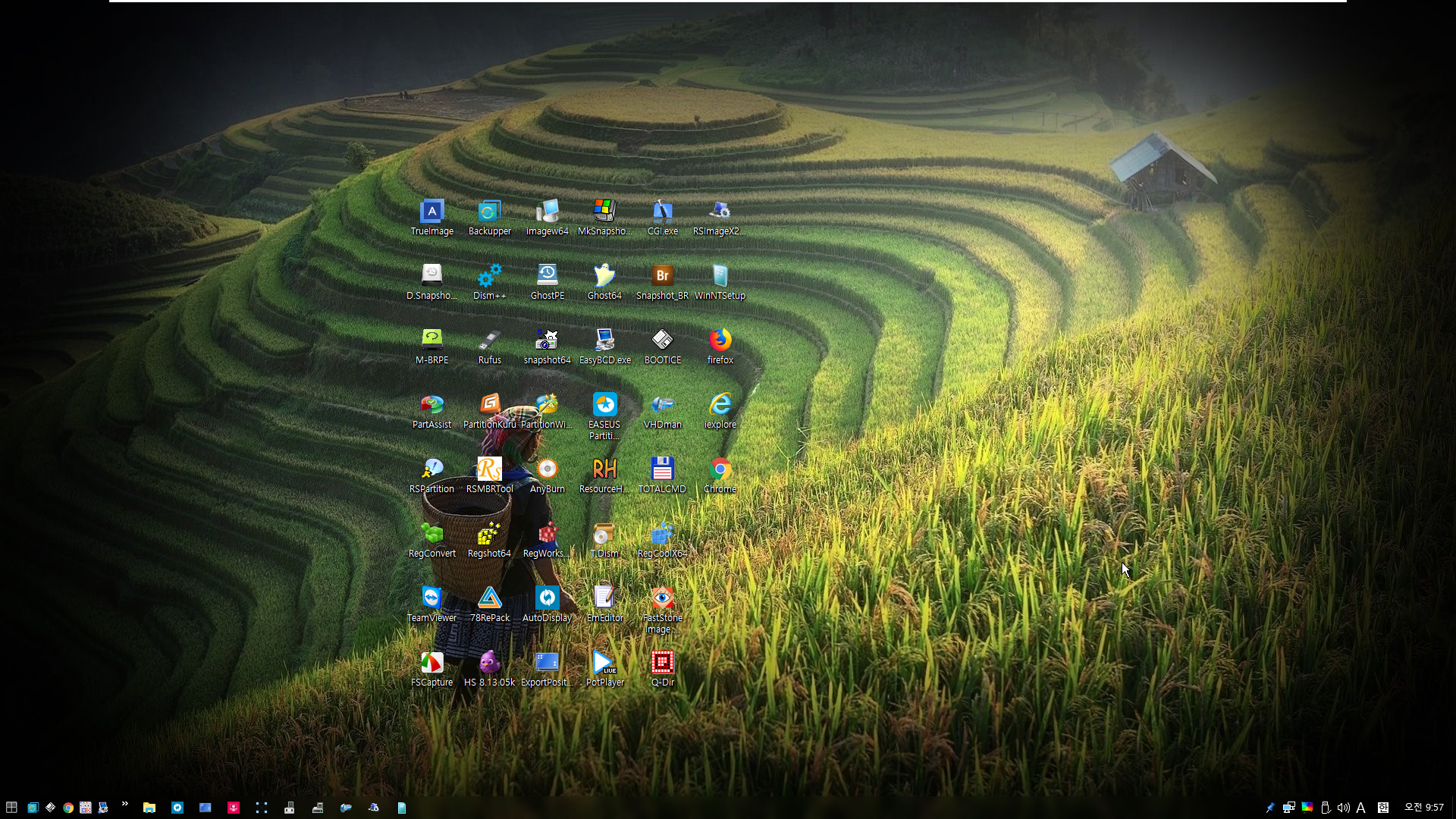Click the Chrome icon in the taskbar

[x=68, y=808]
